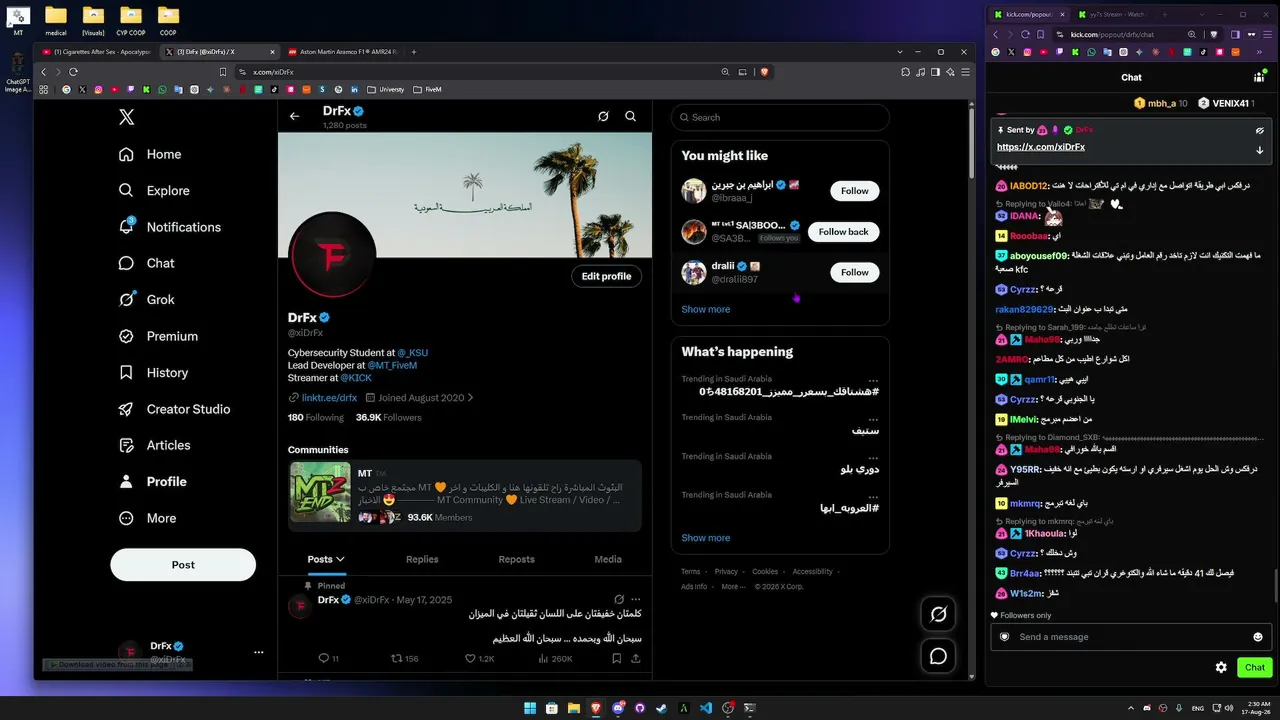Open Steam from the taskbar
This screenshot has height=720, width=1280.
pos(662,708)
